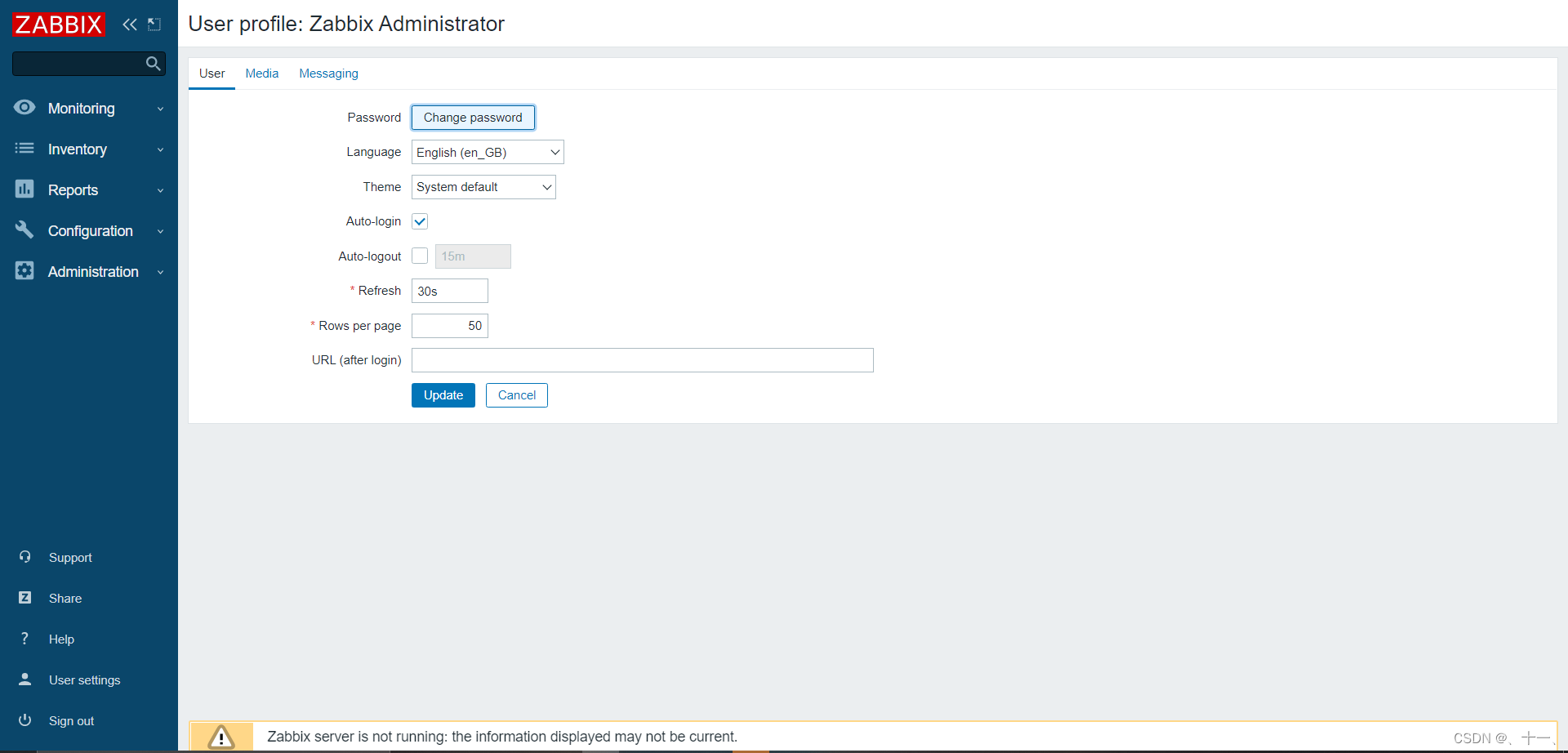Open the Help link
This screenshot has width=1568, height=753.
tap(61, 639)
